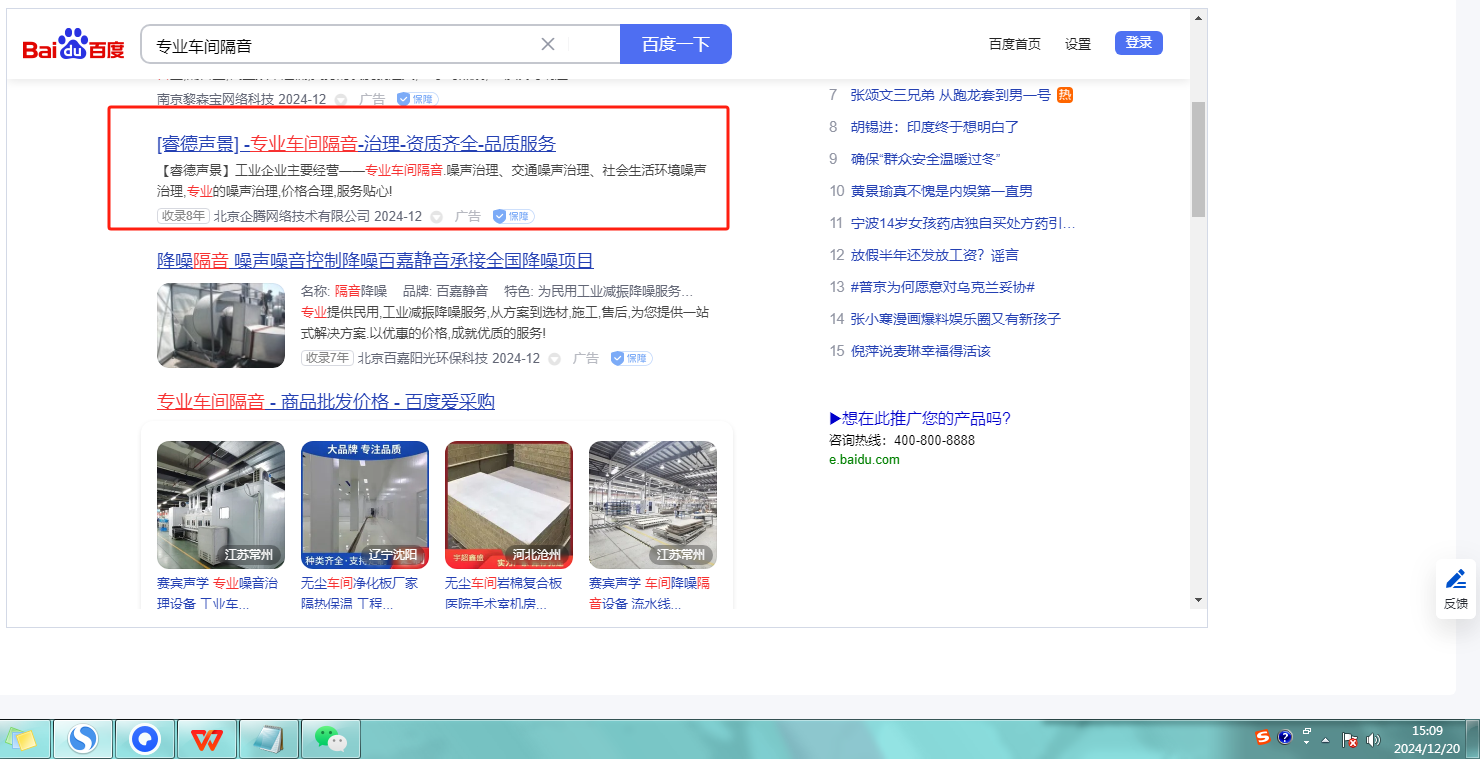This screenshot has width=1480, height=759.
Task: Open the 睿德声景 专业车间隔音 result title
Action: [356, 143]
